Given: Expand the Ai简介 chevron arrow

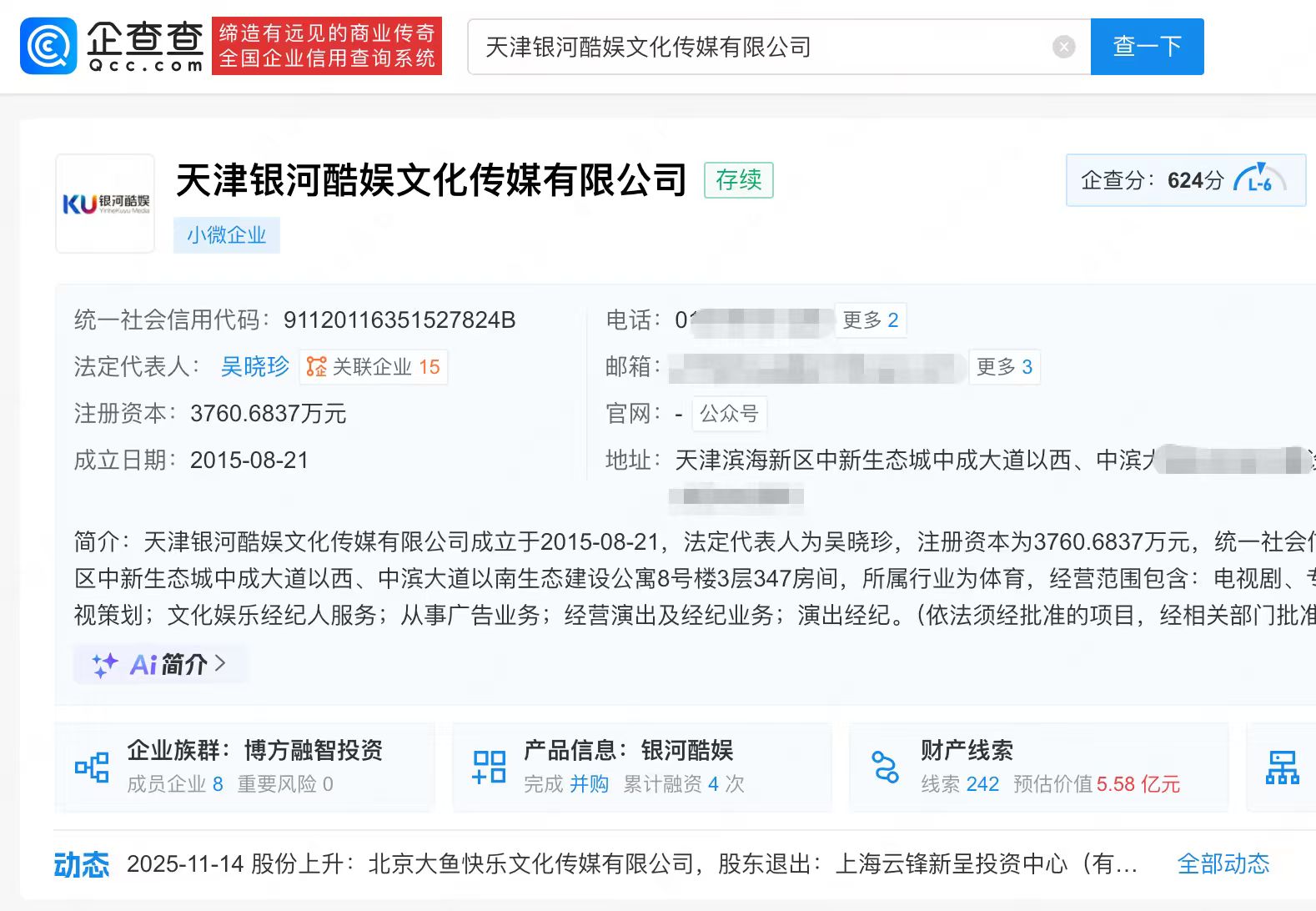Looking at the screenshot, I should click(220, 663).
